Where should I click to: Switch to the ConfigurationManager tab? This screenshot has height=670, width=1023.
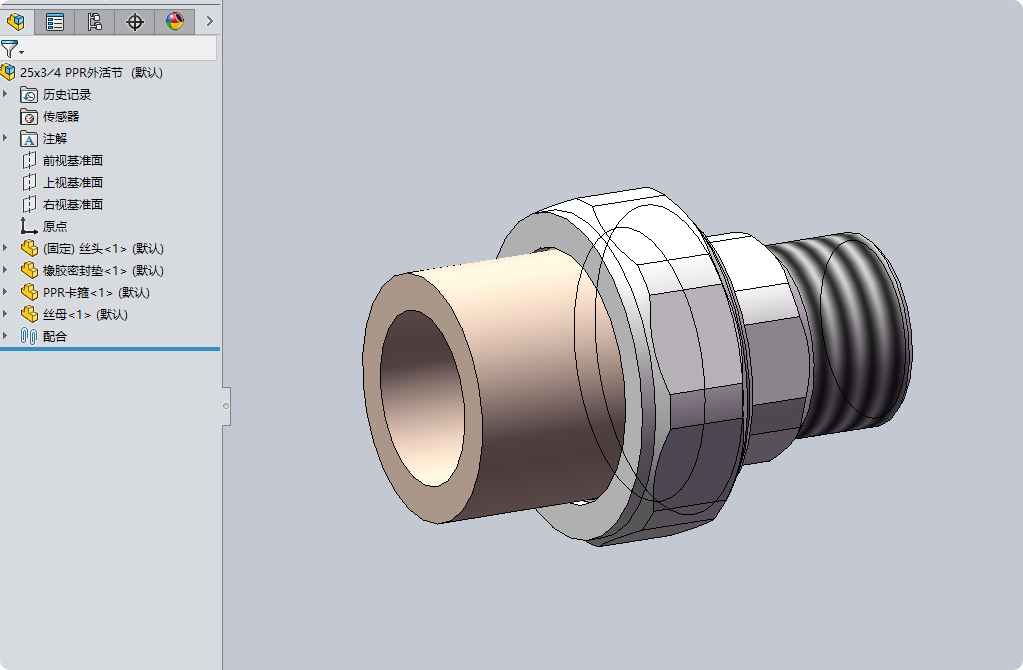tap(95, 22)
